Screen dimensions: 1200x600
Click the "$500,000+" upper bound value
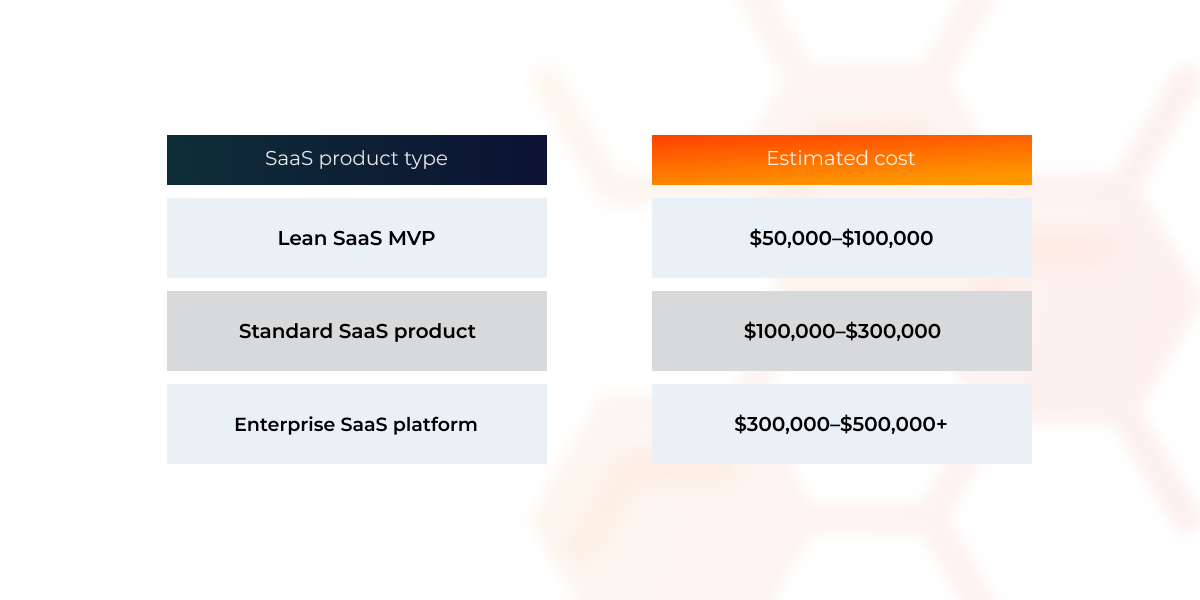894,424
